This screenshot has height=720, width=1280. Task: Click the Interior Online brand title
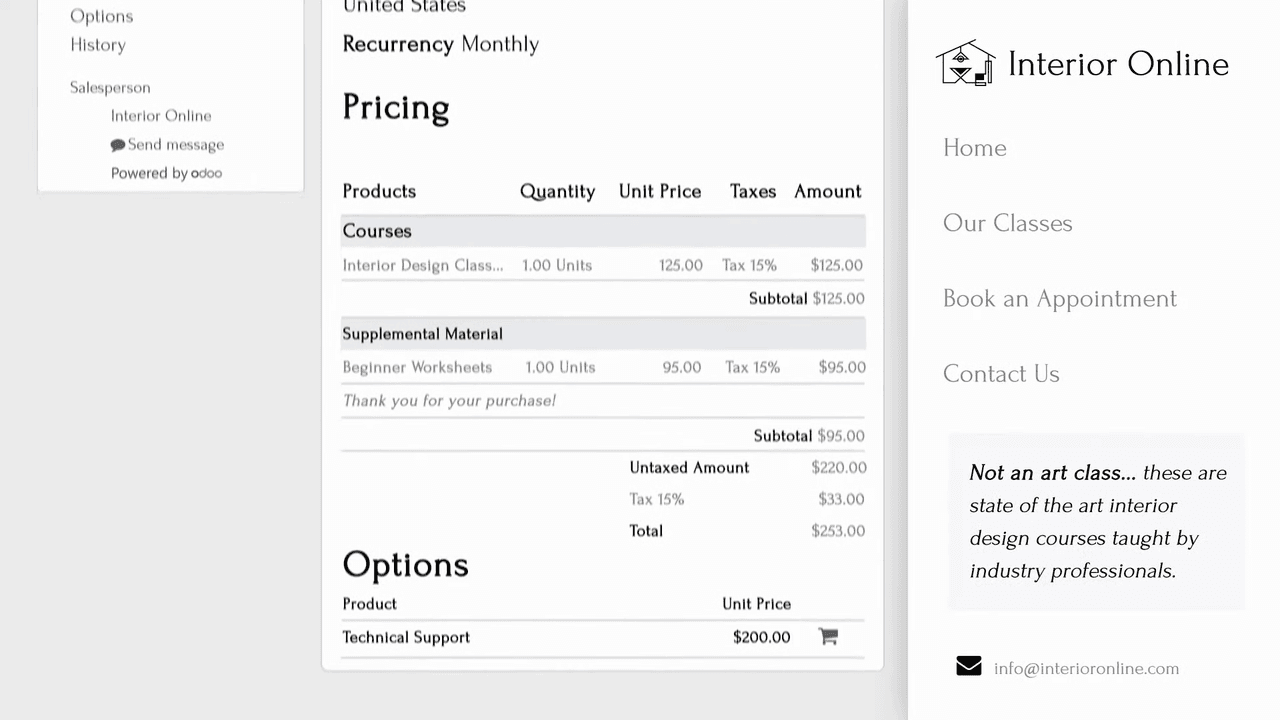point(1118,64)
